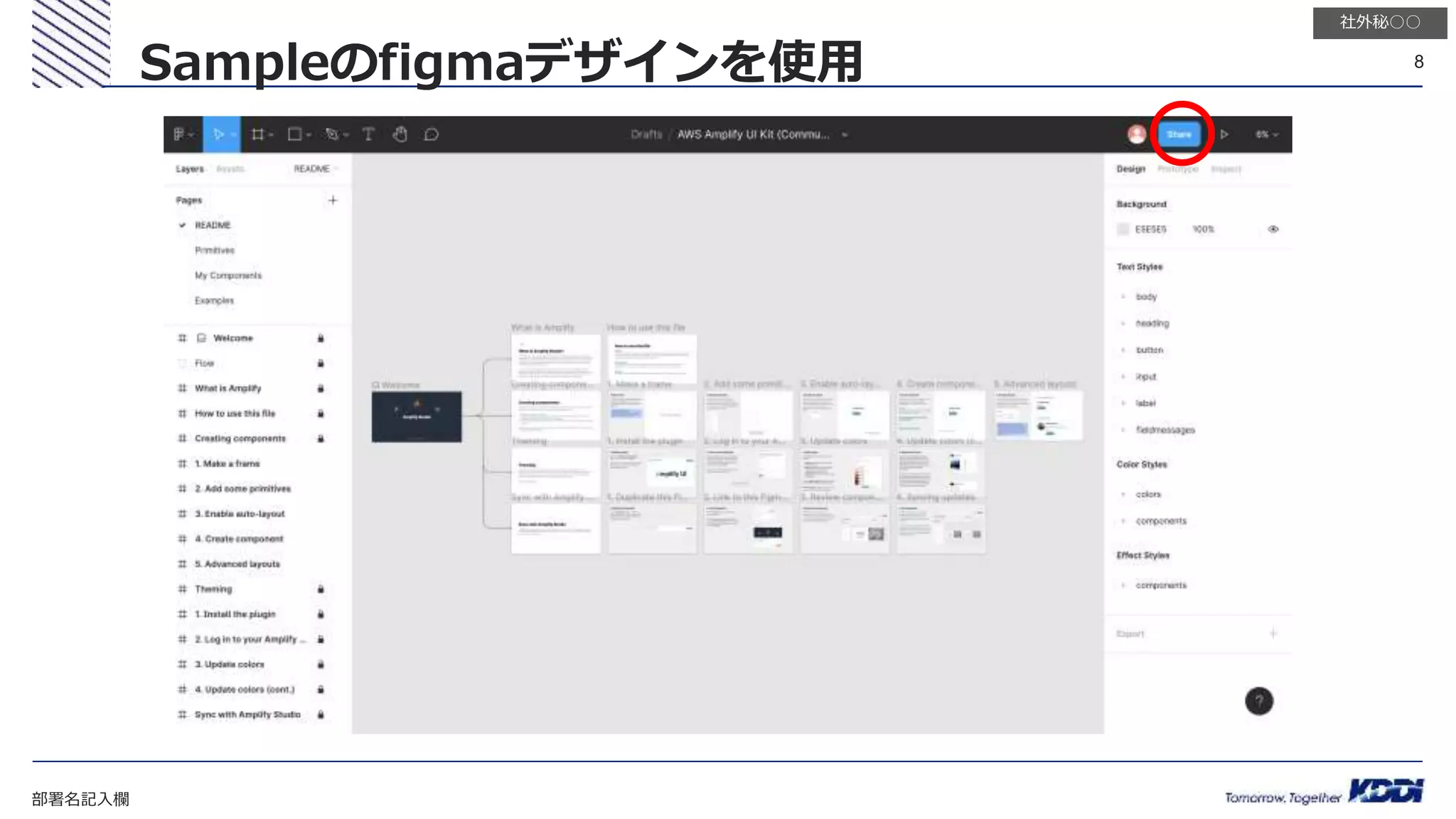Select the Move tool
Image resolution: width=1456 pixels, height=819 pixels.
coord(218,134)
